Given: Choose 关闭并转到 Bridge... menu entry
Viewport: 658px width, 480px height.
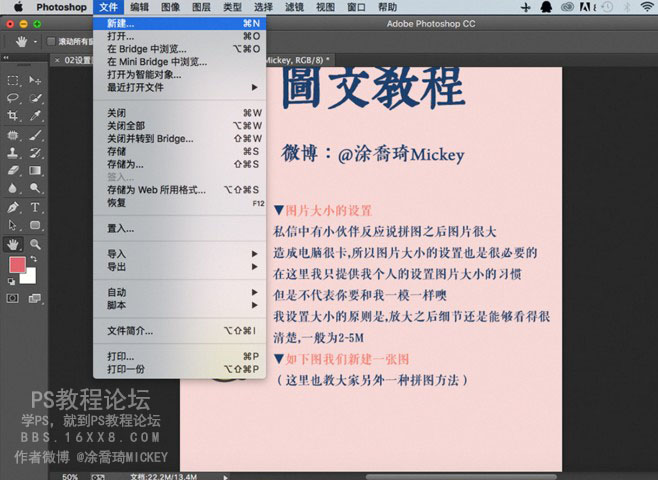Looking at the screenshot, I should click(180, 138).
